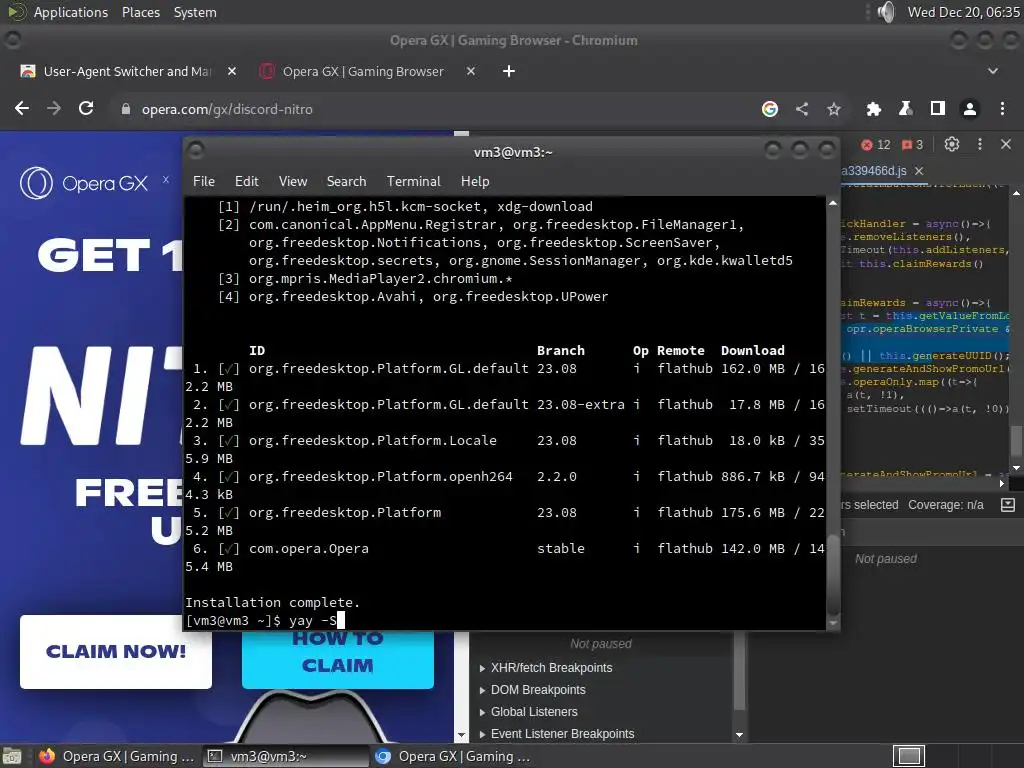Open DevTools settings gear
Image resolution: width=1024 pixels, height=768 pixels.
click(952, 144)
